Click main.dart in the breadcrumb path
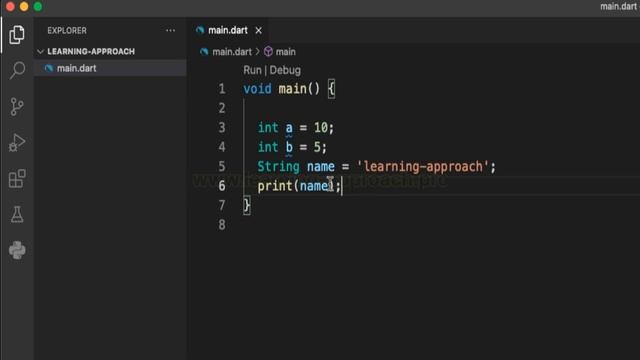This screenshot has width=640, height=360. [231, 52]
